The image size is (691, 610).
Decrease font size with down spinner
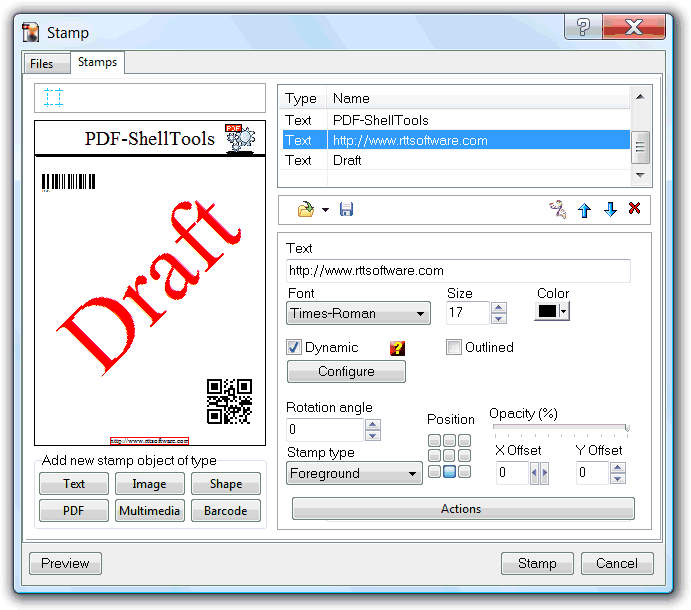pyautogui.click(x=498, y=318)
